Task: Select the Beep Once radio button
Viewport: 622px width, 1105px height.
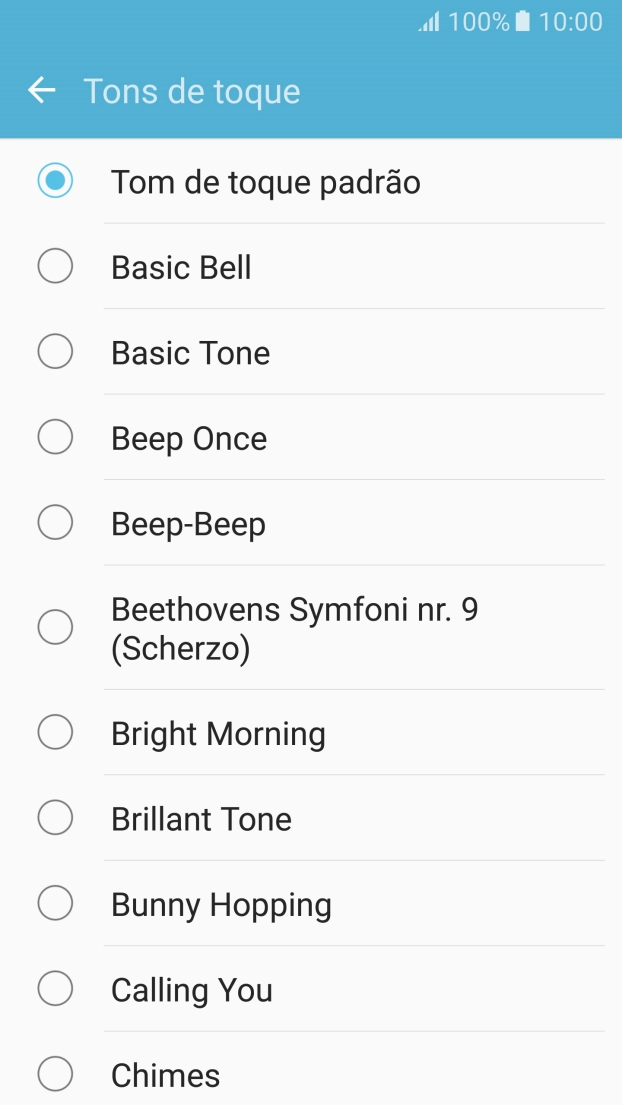Action: (x=55, y=438)
